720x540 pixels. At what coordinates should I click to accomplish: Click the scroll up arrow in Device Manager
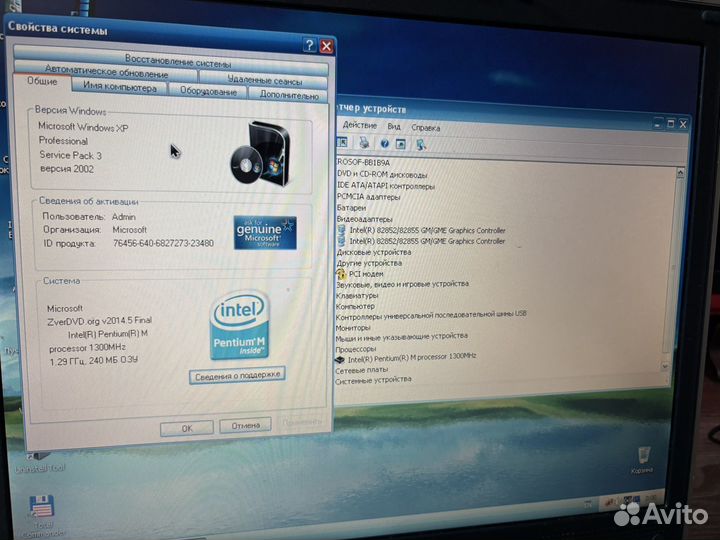[681, 173]
